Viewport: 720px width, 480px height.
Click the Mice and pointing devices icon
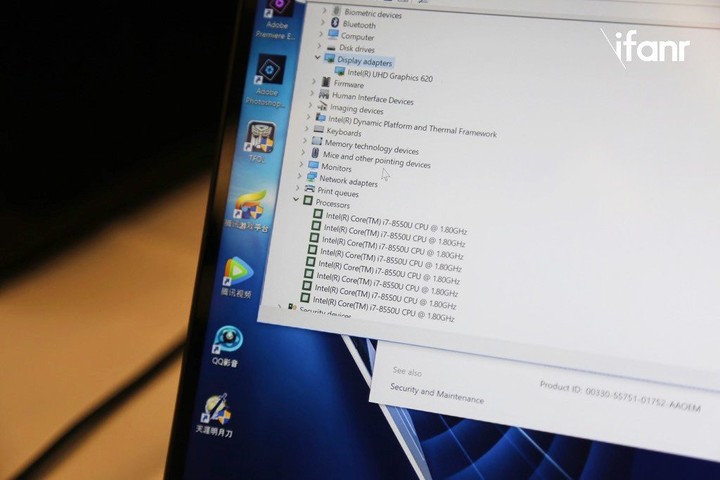click(315, 153)
